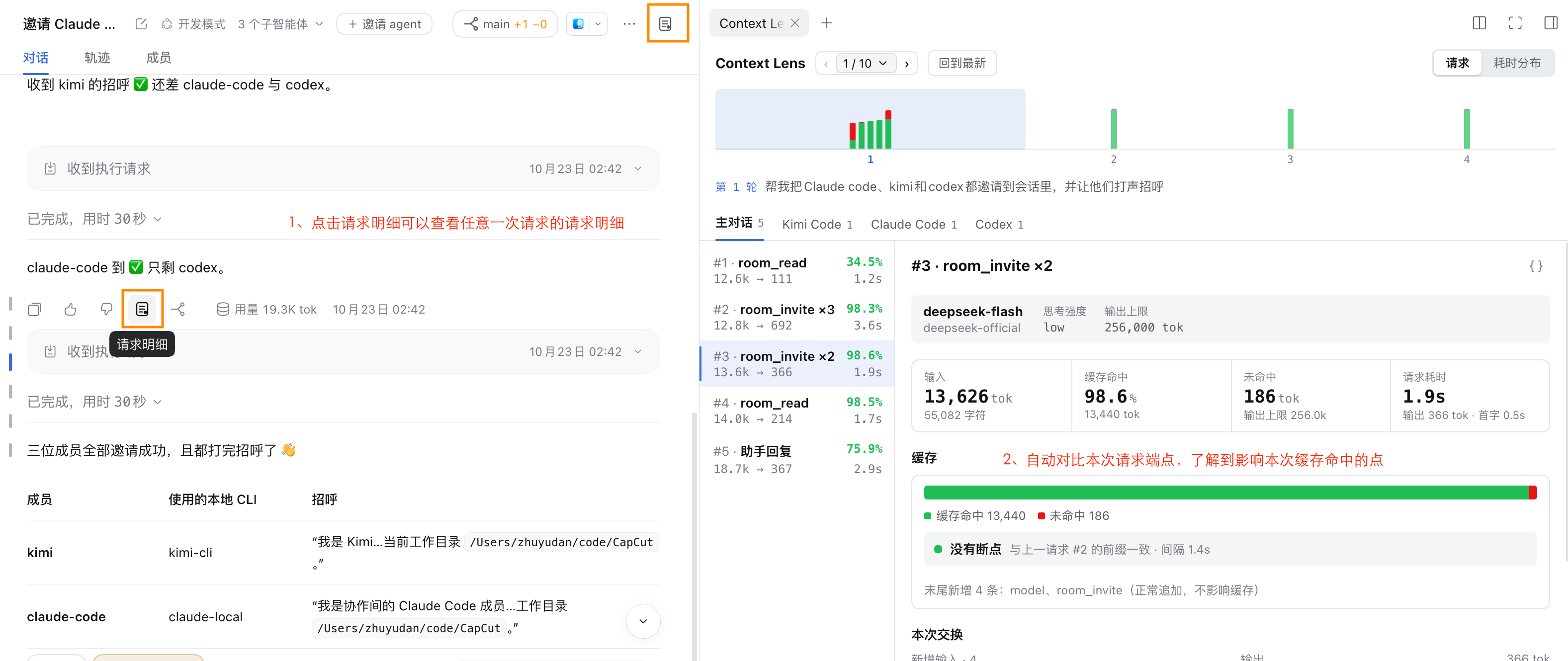This screenshot has height=661, width=1568.
Task: Select the Kimi Code tab
Action: click(817, 224)
